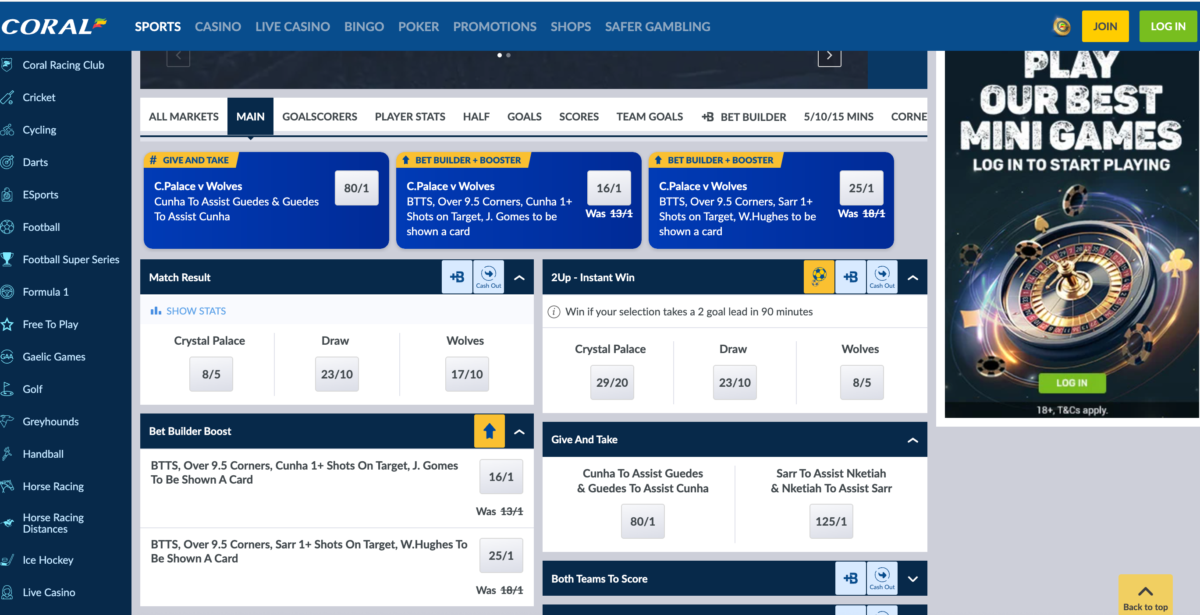The height and width of the screenshot is (615, 1200).
Task: Expand the Both Teams To Score market
Action: [912, 579]
